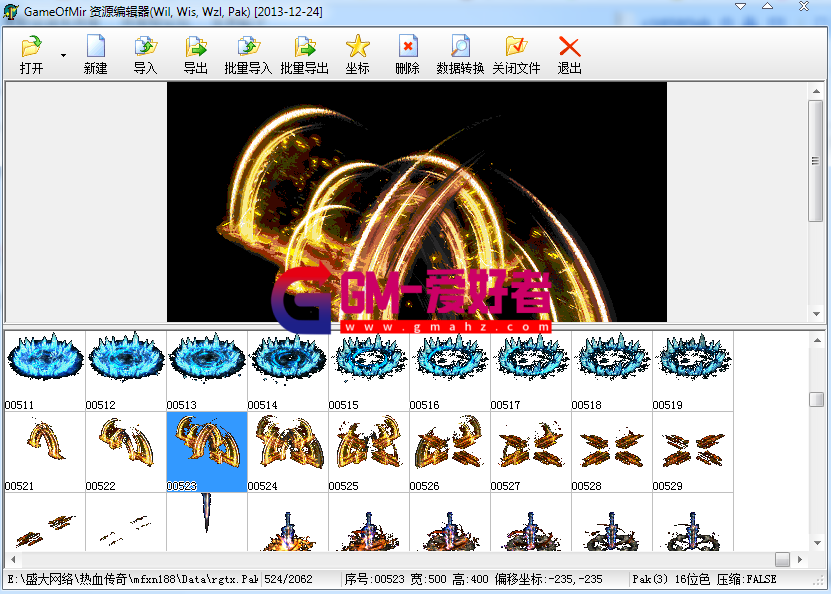The width and height of the screenshot is (831, 594).
Task: Select thumbnail 00516
Action: pyautogui.click(x=450, y=371)
